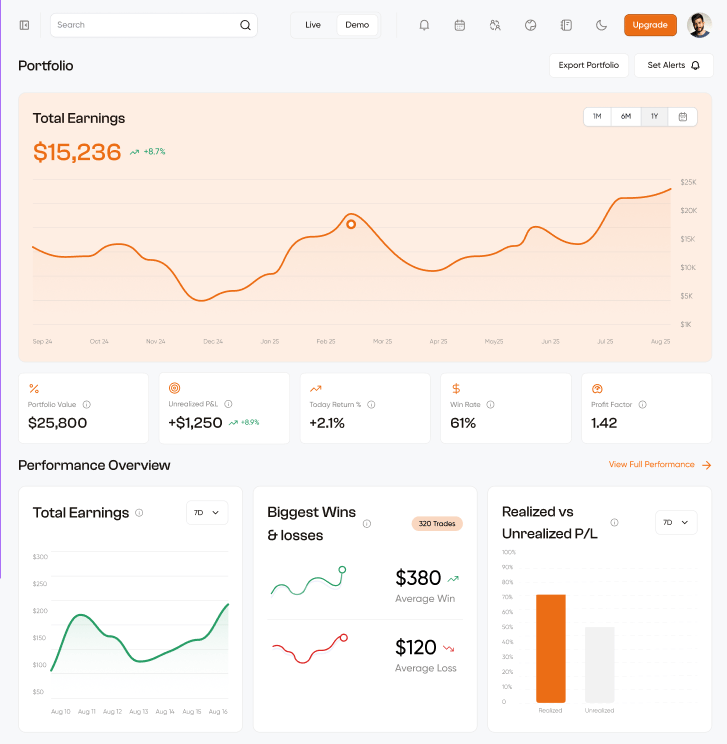
Task: Open the custom date range calendar icon
Action: click(682, 117)
